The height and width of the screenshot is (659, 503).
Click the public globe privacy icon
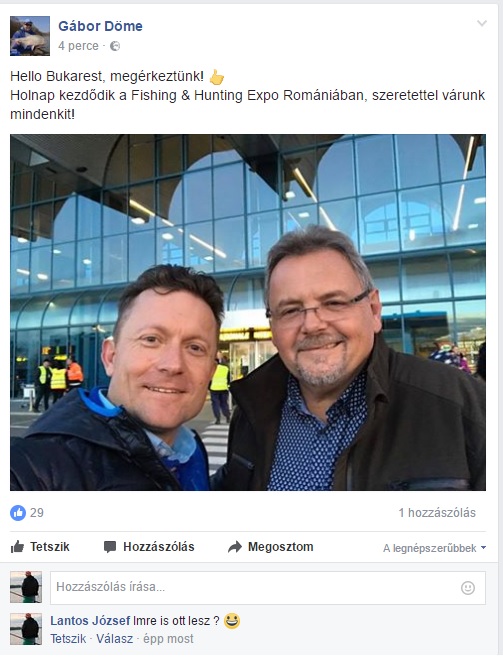(115, 46)
